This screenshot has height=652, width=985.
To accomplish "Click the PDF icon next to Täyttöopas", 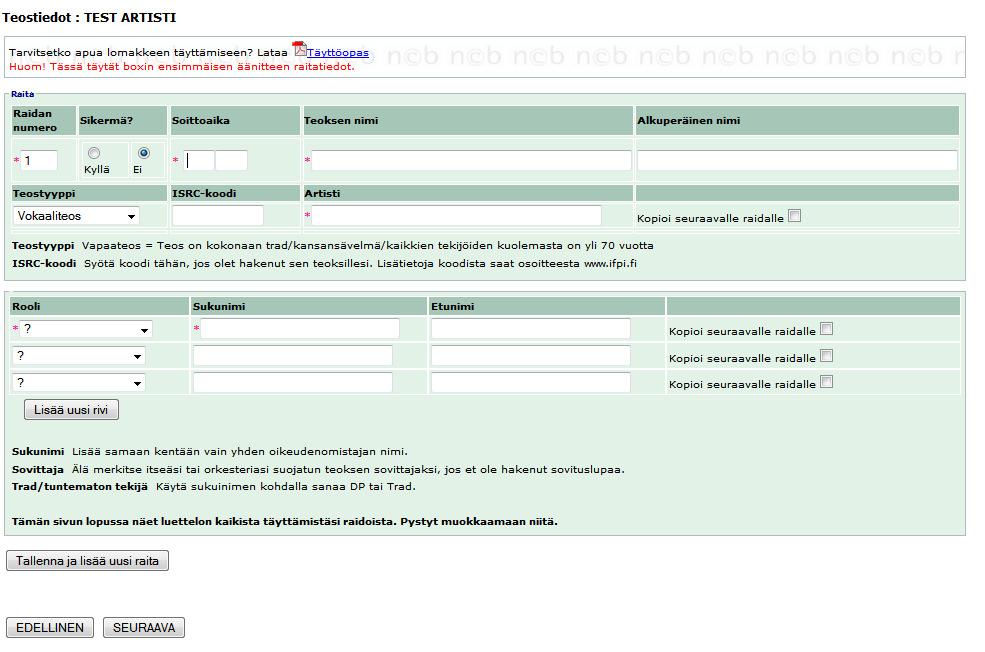I will tap(300, 48).
